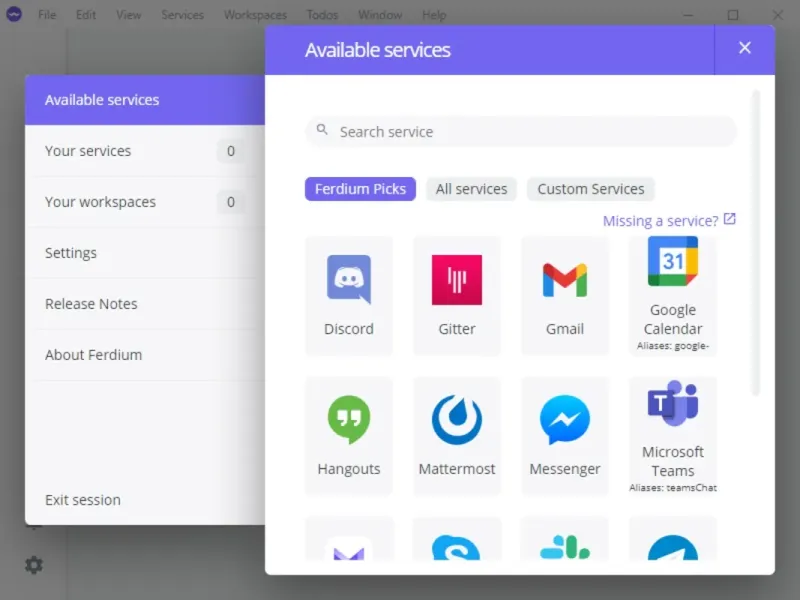Select the Slack service icon
Screen dimensions: 800x600
[x=565, y=547]
